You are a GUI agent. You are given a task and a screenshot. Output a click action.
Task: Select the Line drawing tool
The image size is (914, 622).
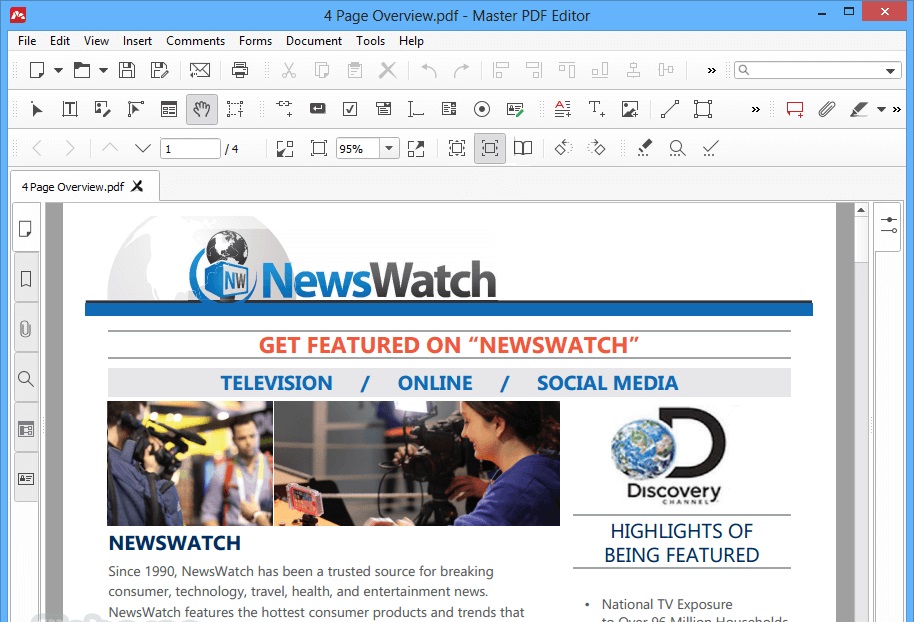669,109
